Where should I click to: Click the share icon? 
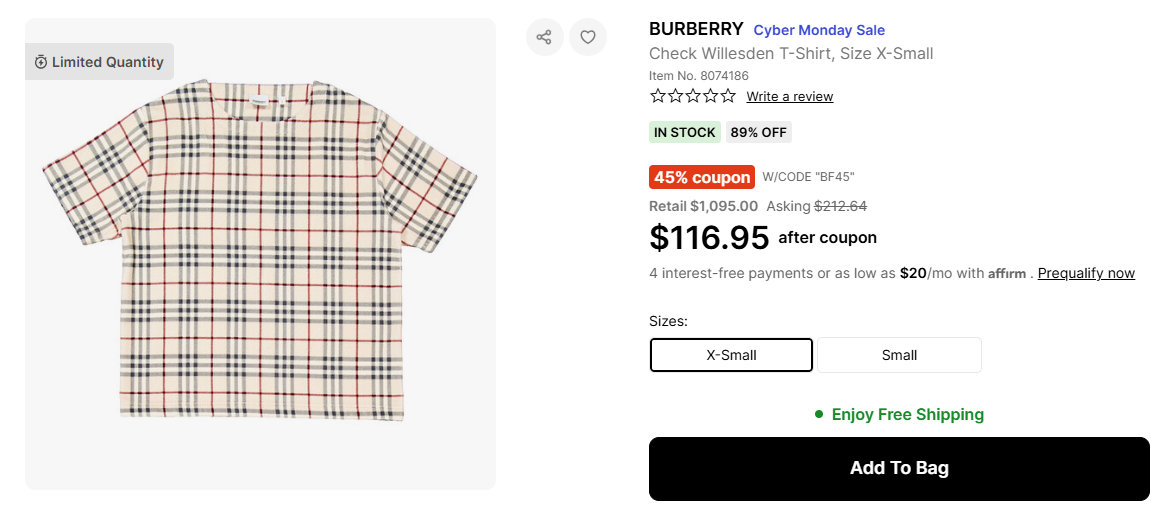click(x=544, y=37)
